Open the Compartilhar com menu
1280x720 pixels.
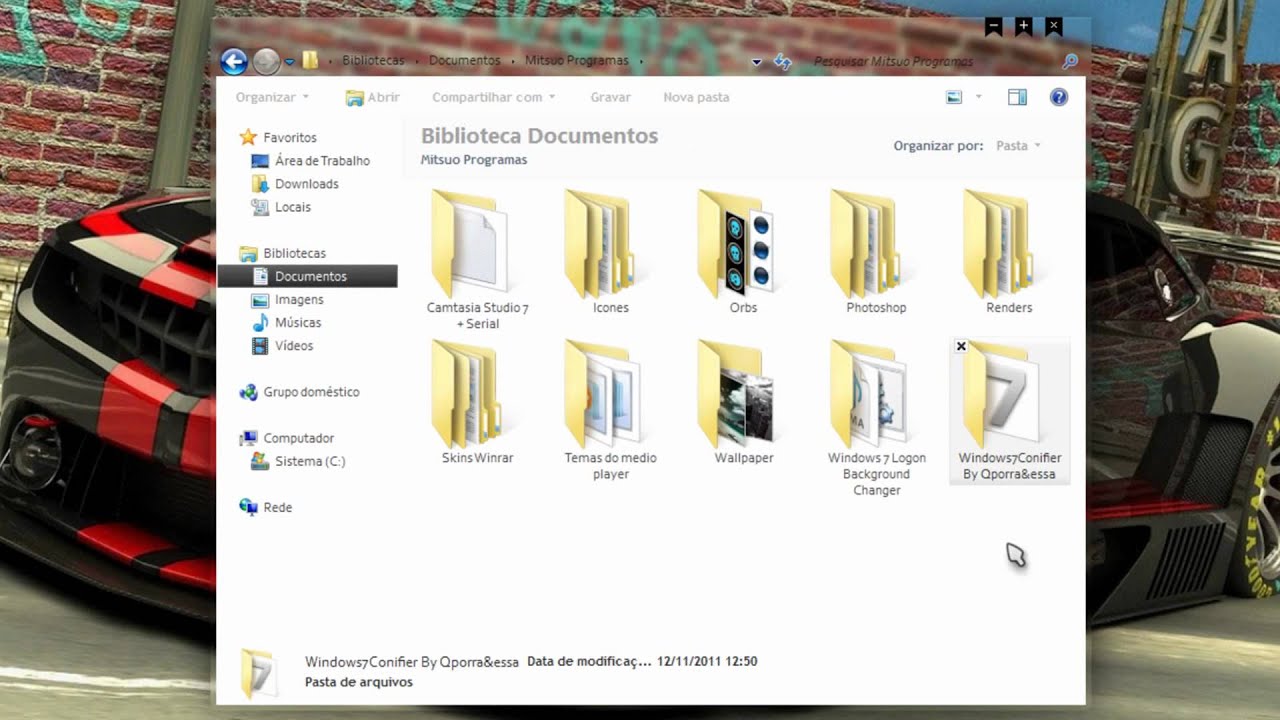pos(493,97)
